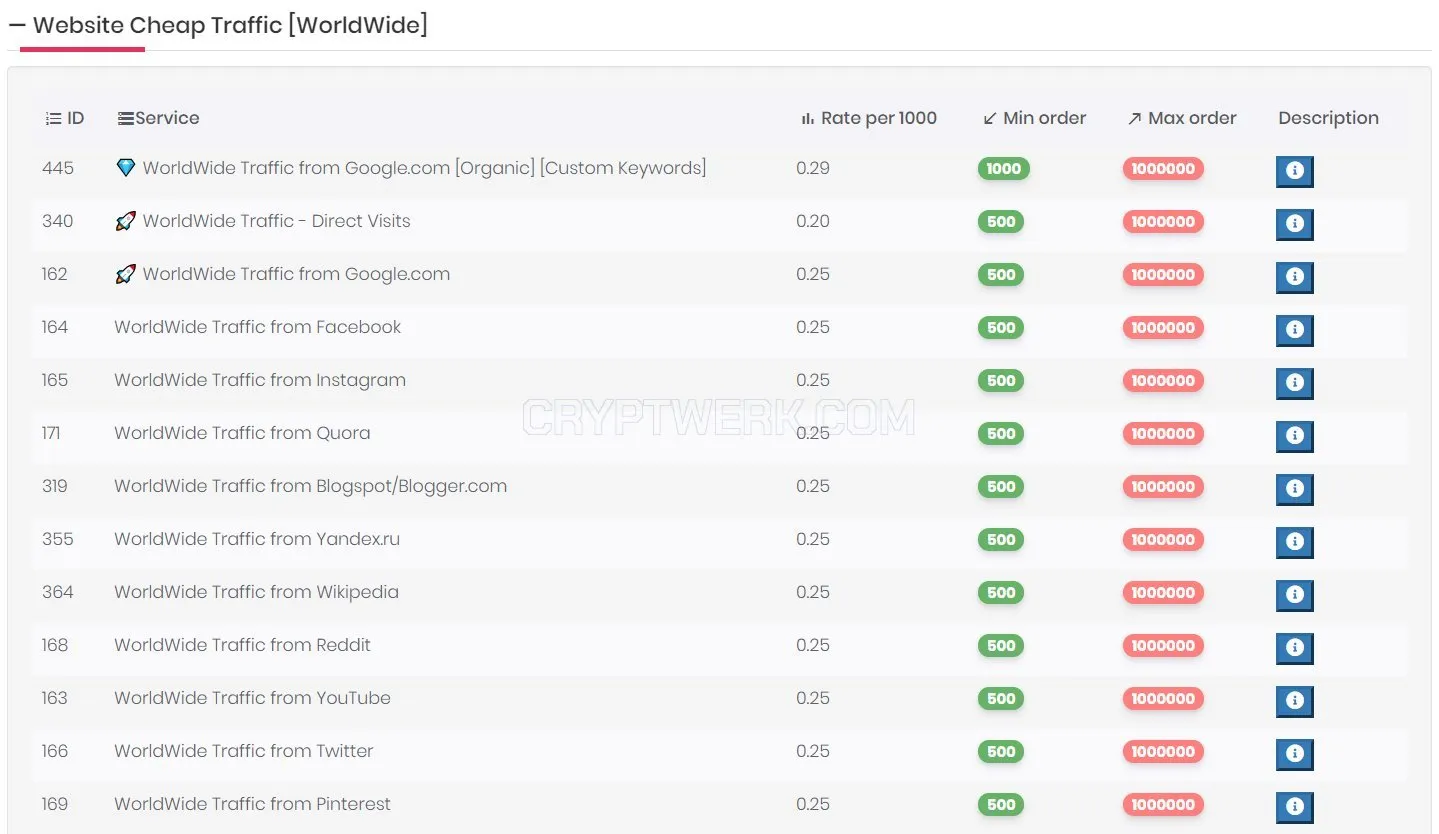Select 'WorldWide Traffic from Wikipedia' service name
This screenshot has width=1439, height=834.
256,592
